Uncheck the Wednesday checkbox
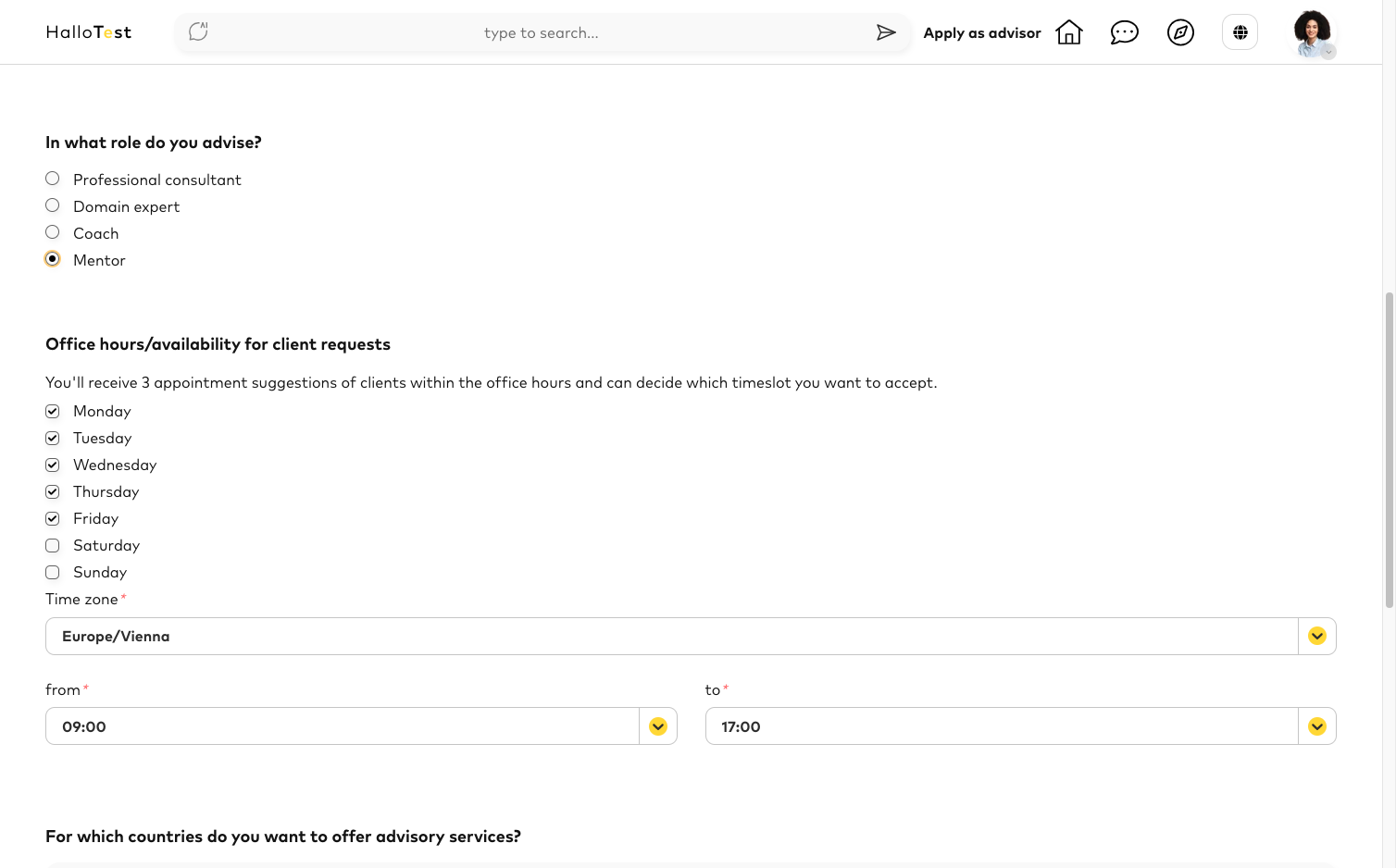Viewport: 1396px width, 868px height. point(53,465)
